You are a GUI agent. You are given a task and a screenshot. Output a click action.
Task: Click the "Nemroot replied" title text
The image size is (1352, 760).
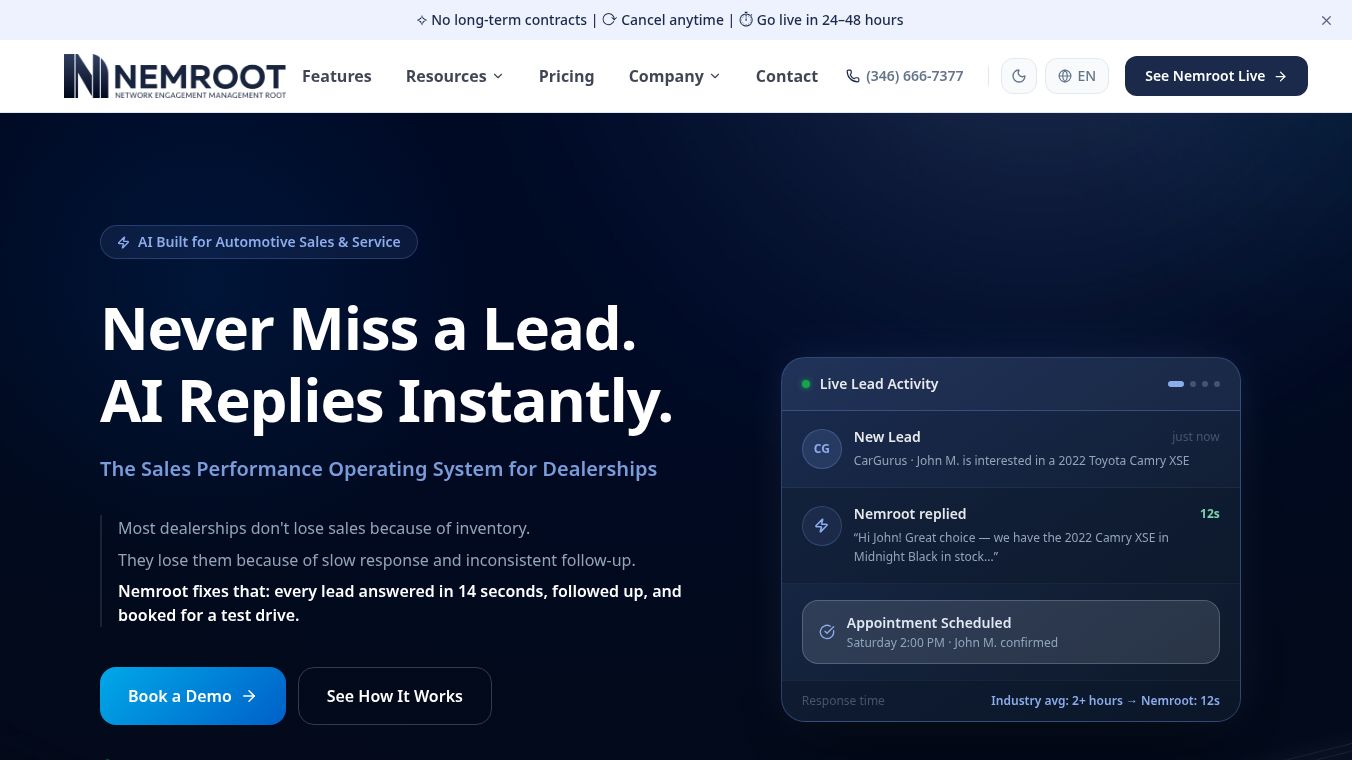tap(910, 514)
